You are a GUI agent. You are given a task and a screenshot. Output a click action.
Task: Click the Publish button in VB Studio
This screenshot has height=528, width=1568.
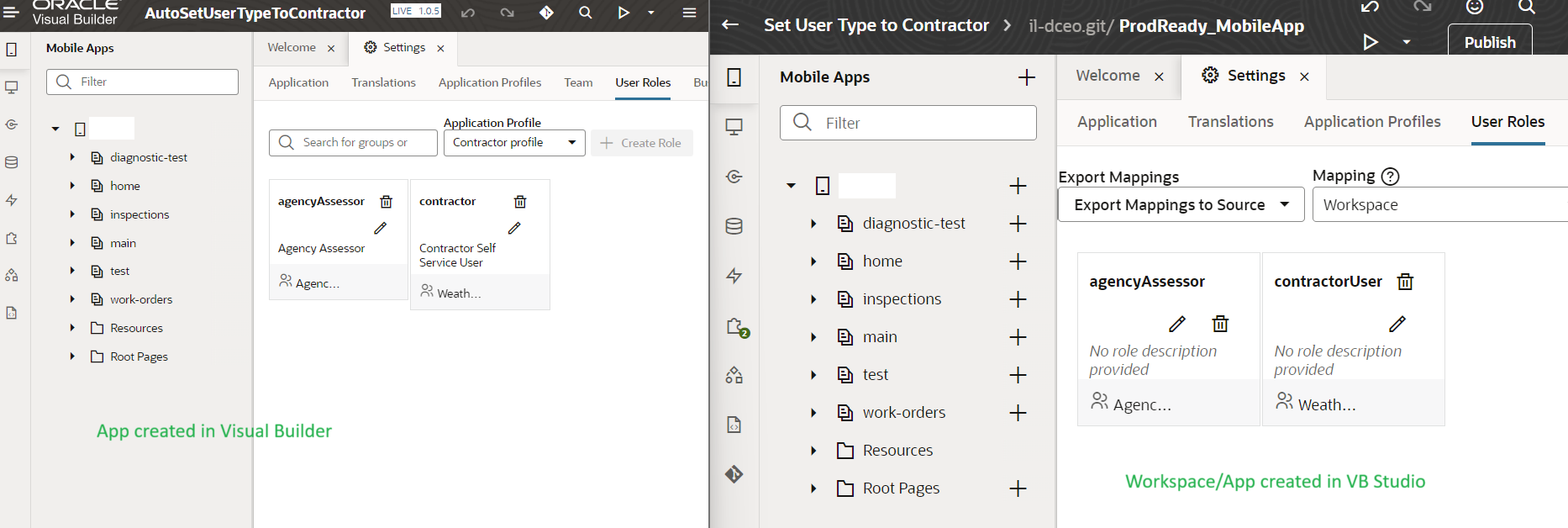[1490, 41]
